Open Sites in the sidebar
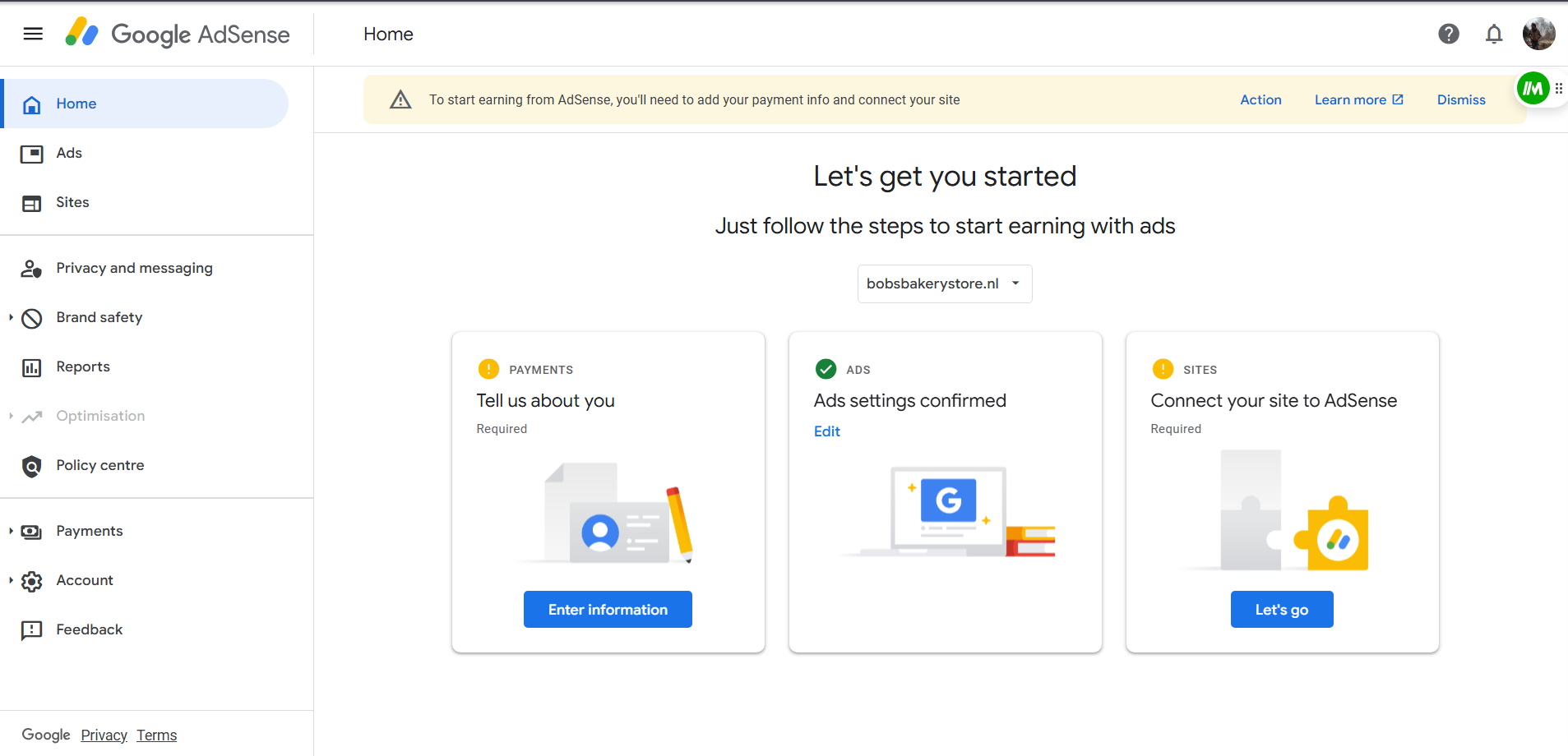Viewport: 1568px width, 756px height. tap(72, 202)
